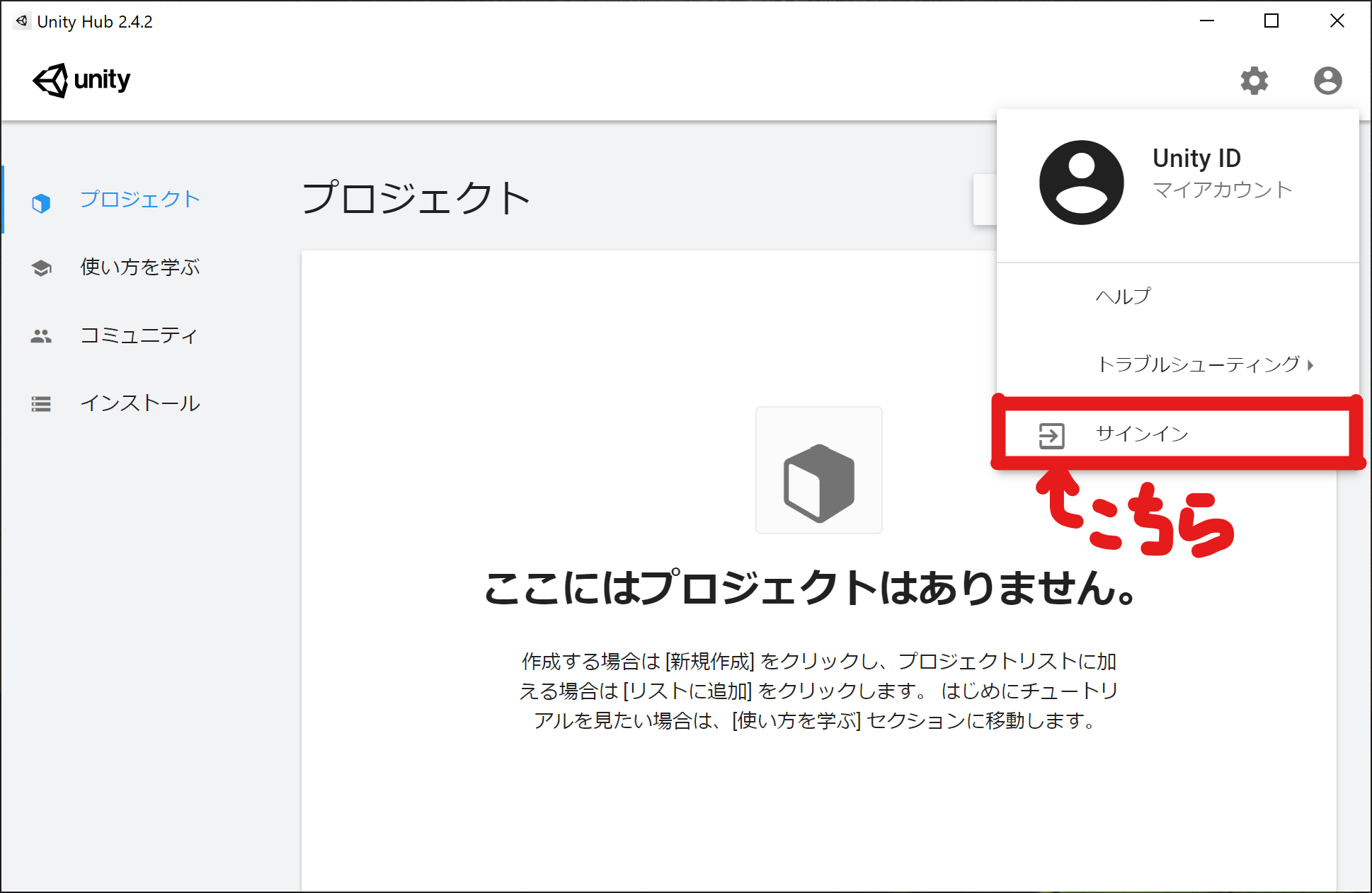
Task: Switch to the プロジェクト section
Action: pyautogui.click(x=139, y=200)
